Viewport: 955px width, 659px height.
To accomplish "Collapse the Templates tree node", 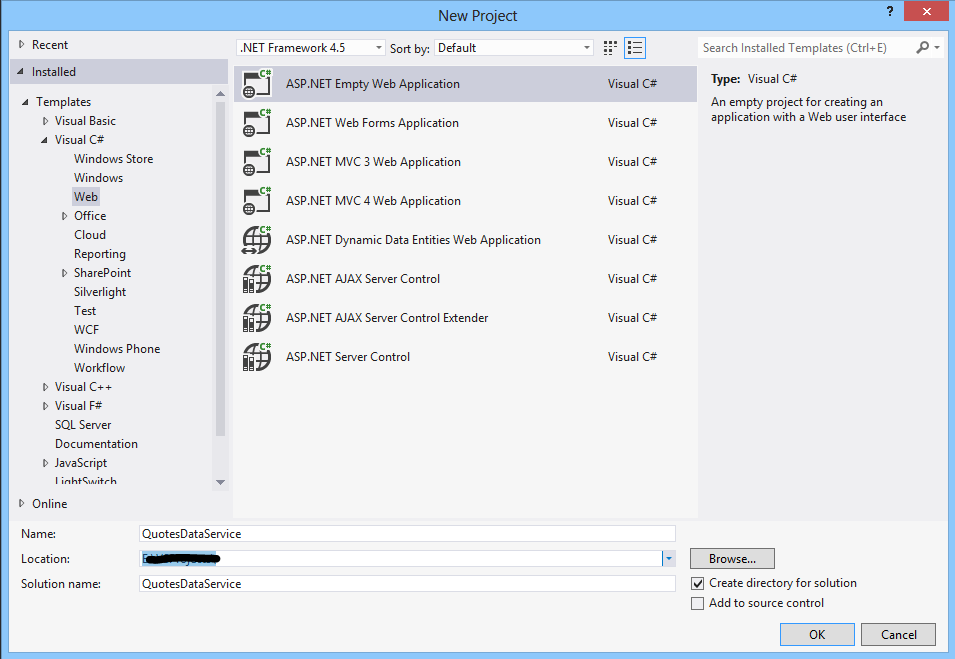I will coord(25,102).
